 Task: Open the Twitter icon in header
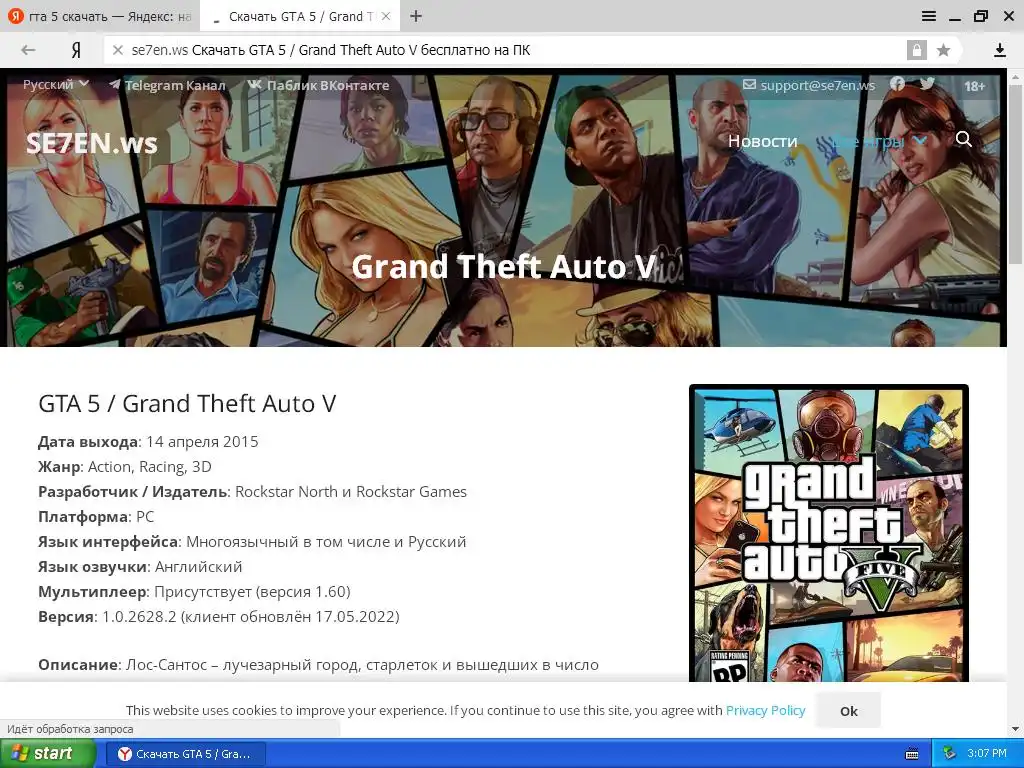tap(927, 84)
